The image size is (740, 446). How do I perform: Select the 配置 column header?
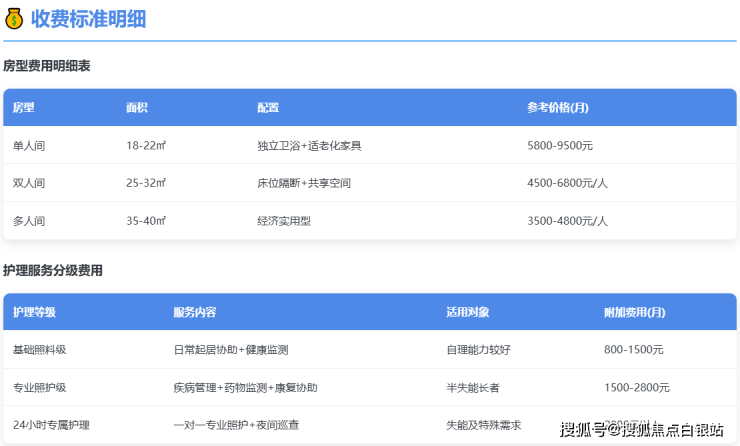click(268, 108)
